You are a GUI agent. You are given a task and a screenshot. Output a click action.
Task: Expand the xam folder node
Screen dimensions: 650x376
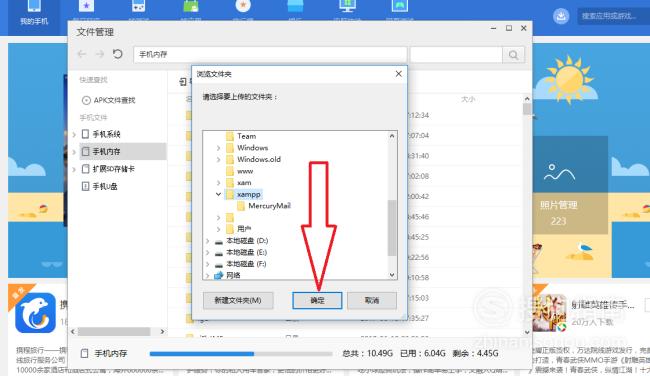pos(218,183)
